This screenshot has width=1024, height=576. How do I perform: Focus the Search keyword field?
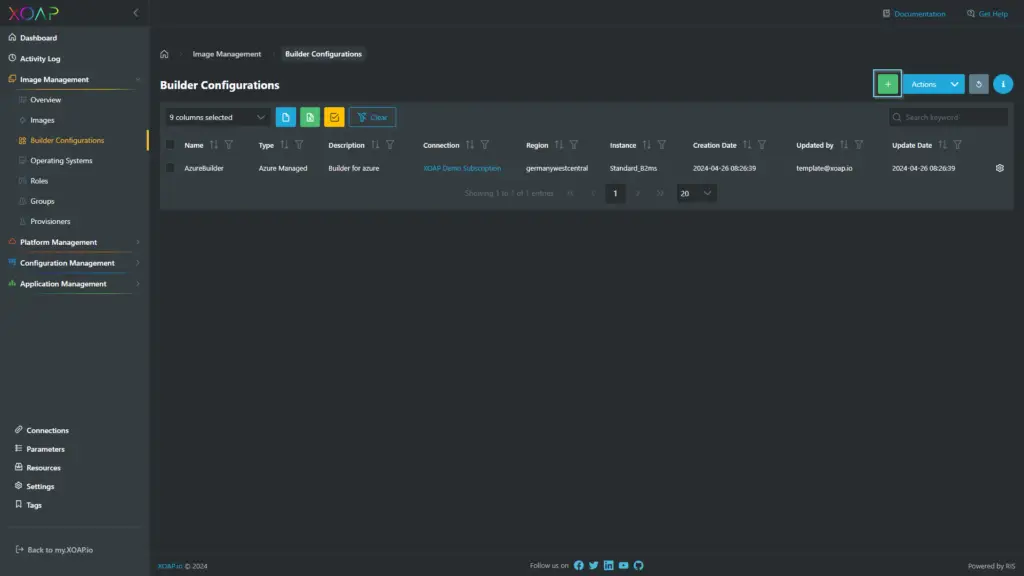click(948, 118)
